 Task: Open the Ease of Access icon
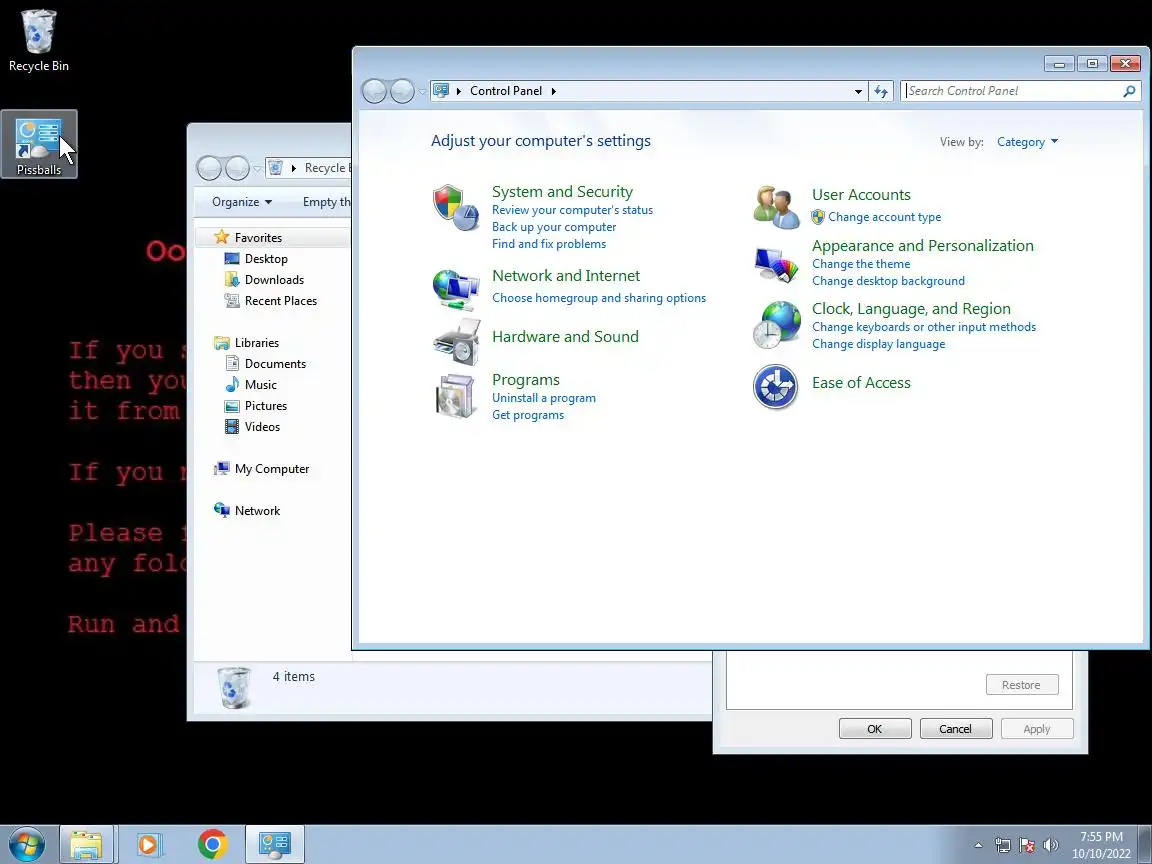(x=776, y=386)
